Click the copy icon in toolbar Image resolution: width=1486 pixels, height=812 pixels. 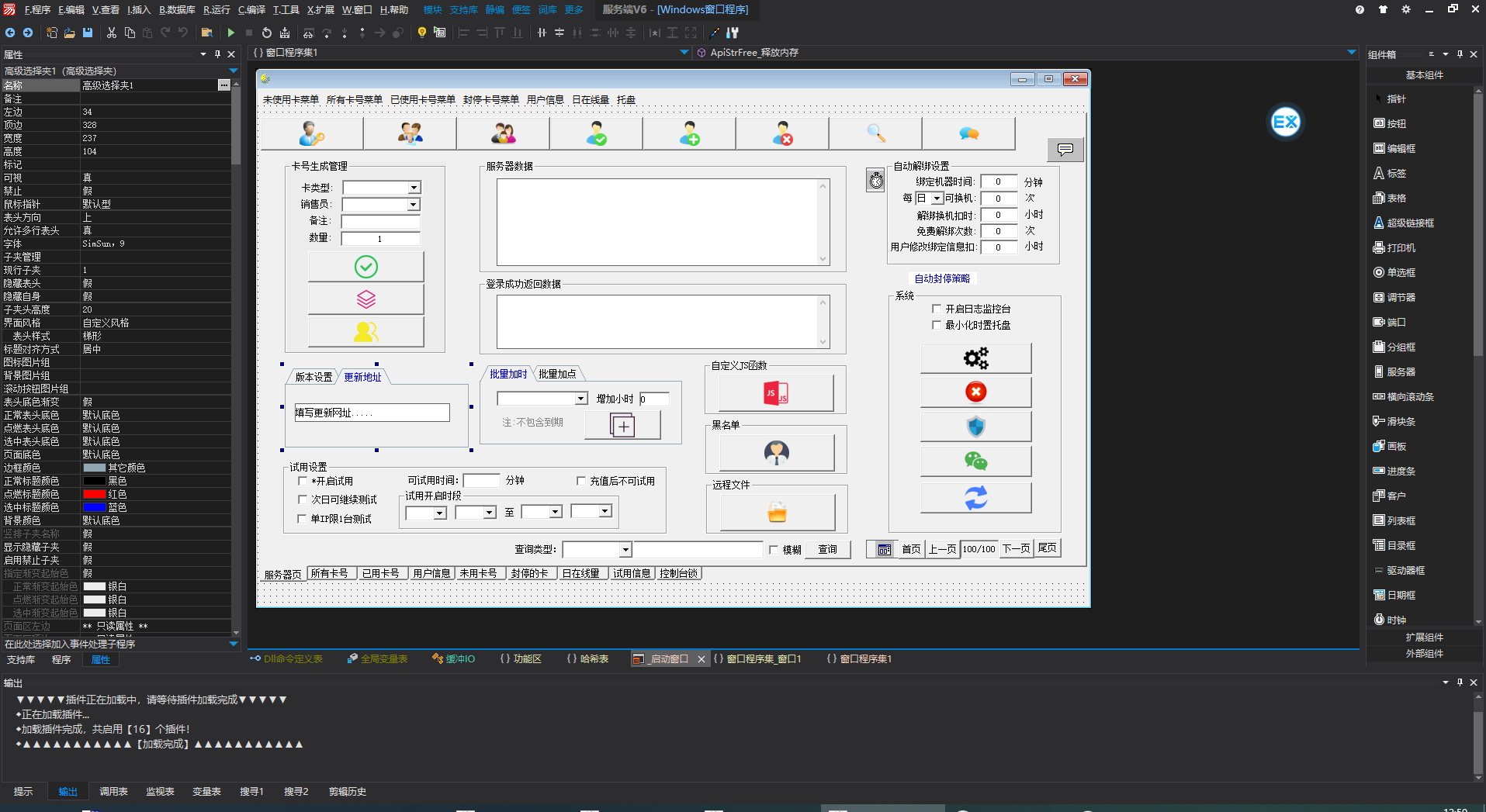tap(130, 33)
